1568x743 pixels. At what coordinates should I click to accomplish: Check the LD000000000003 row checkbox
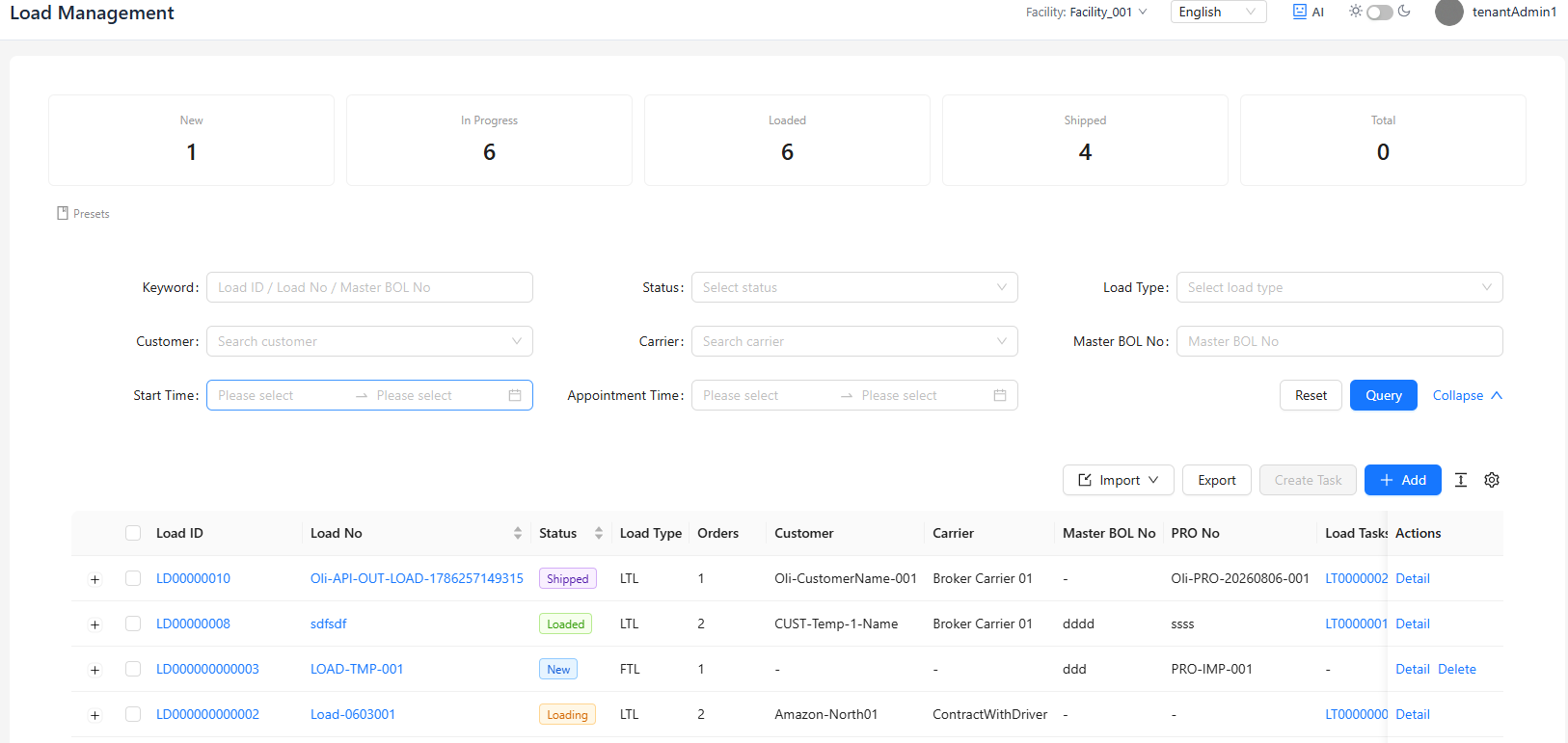click(x=133, y=669)
